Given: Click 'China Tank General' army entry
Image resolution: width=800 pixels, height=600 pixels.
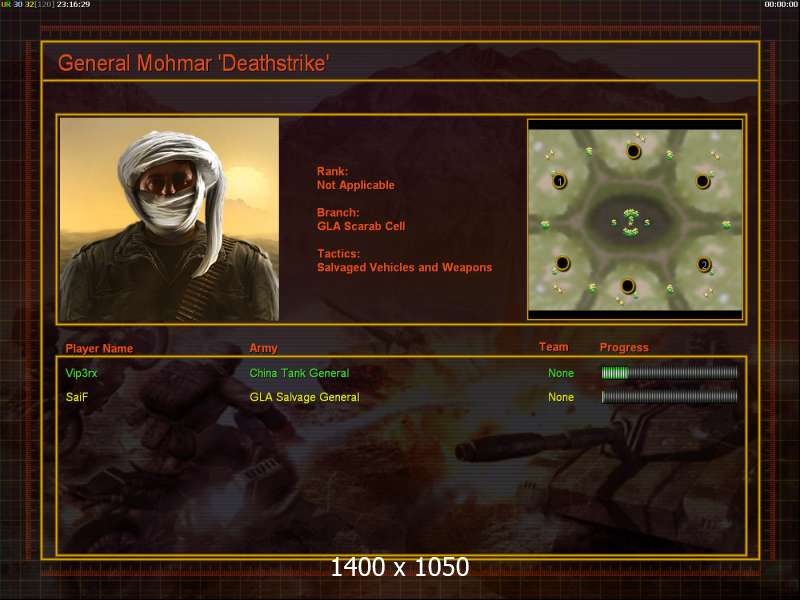Looking at the screenshot, I should click(x=299, y=373).
